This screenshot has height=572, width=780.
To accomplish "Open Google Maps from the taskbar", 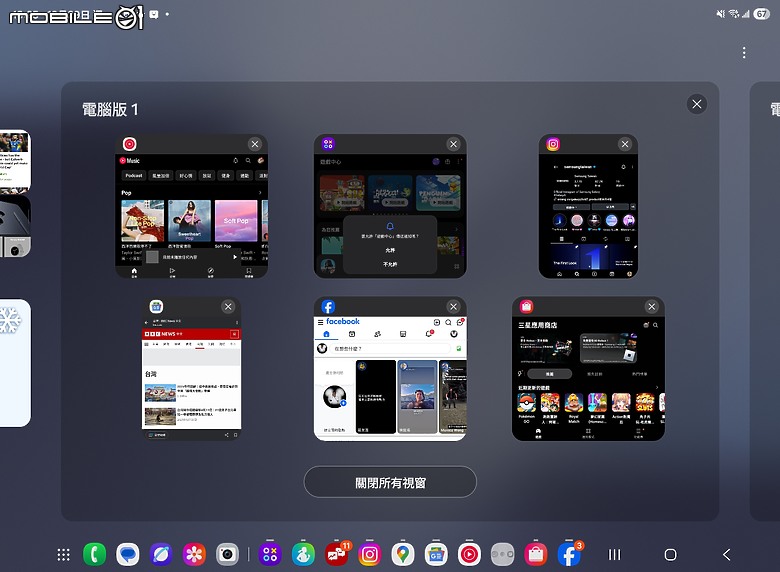I will (403, 555).
